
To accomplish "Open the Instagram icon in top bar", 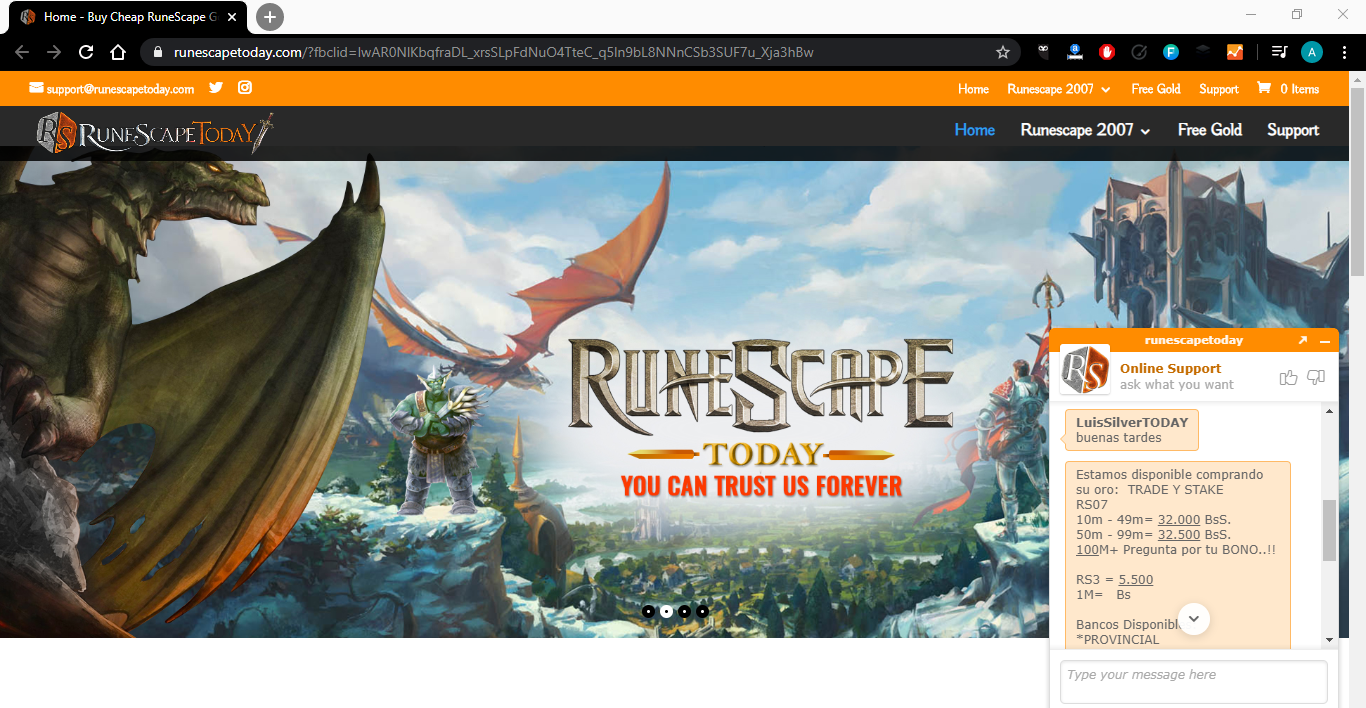I will (x=245, y=88).
